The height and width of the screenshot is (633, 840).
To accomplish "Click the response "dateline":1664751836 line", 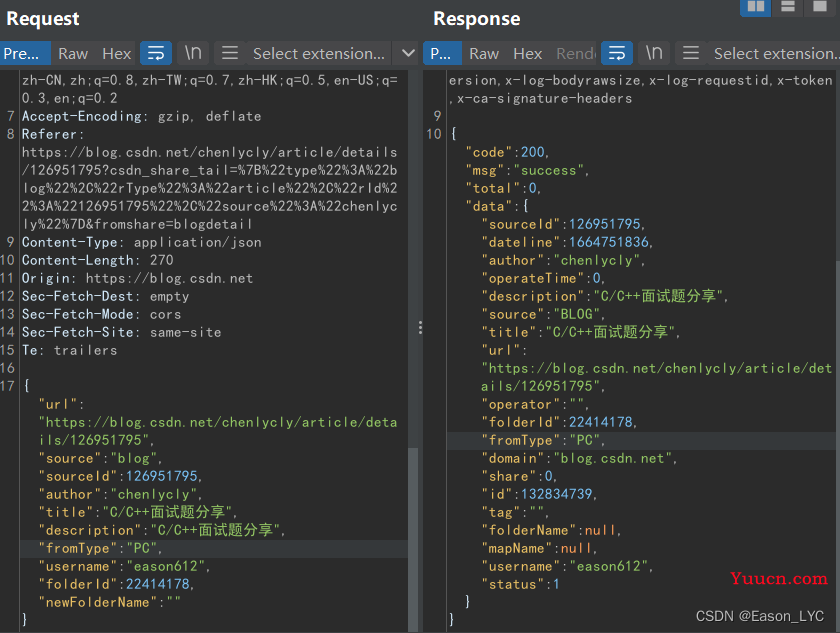I will pyautogui.click(x=567, y=242).
